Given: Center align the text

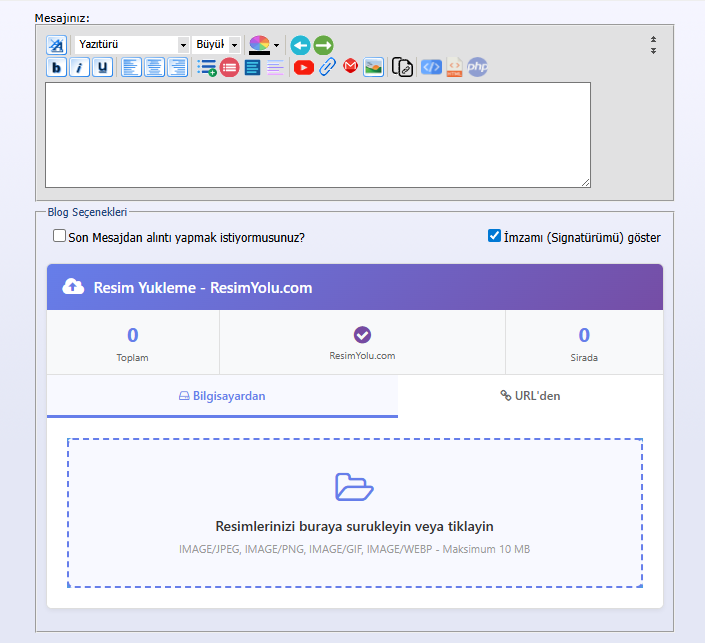Looking at the screenshot, I should 155,67.
